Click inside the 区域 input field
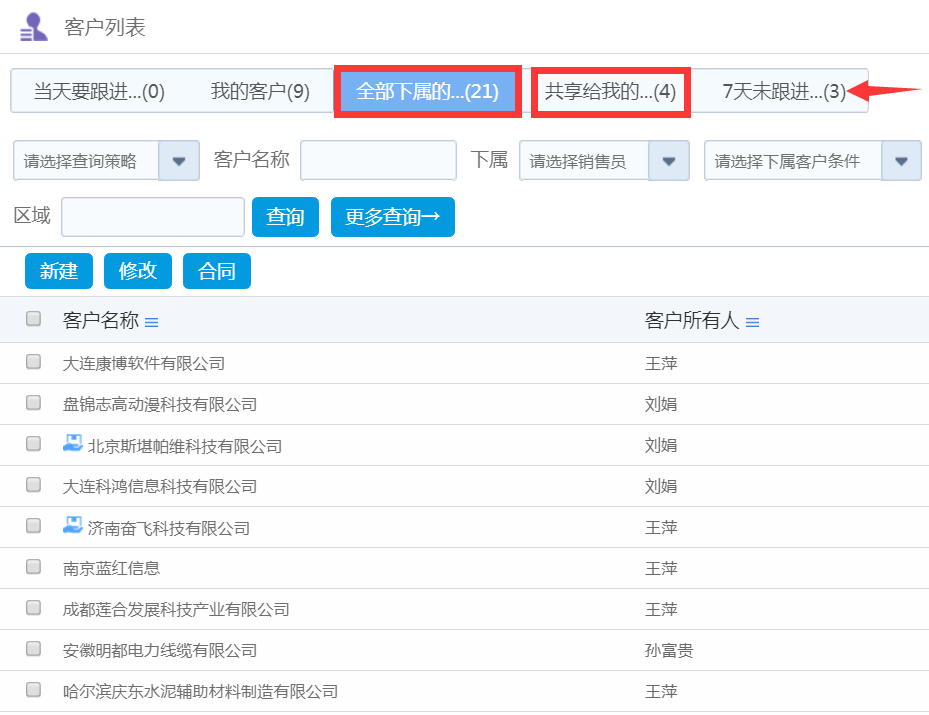The image size is (929, 715). click(x=150, y=216)
